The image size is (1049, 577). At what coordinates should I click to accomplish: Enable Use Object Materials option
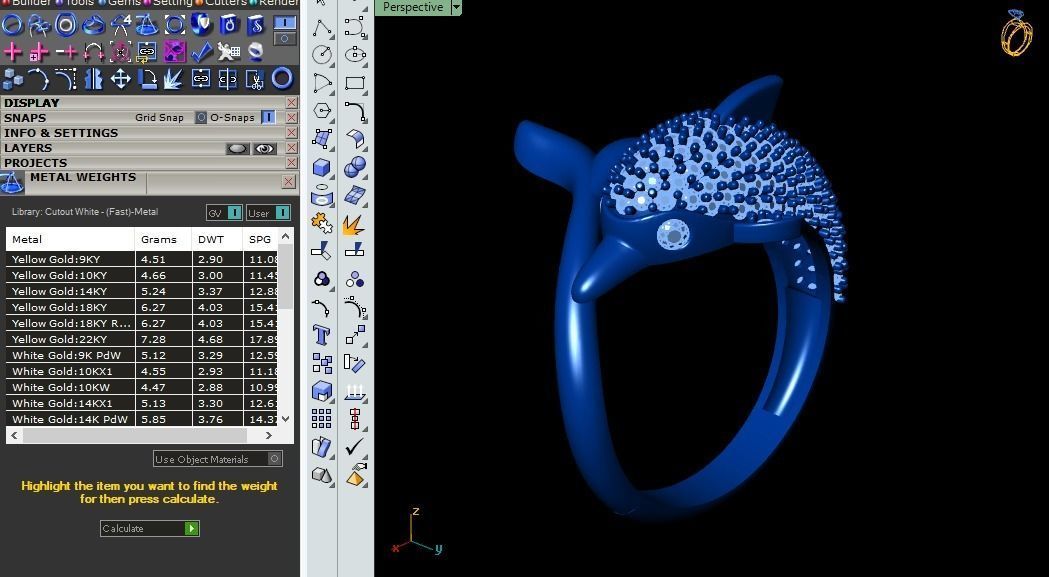point(274,459)
